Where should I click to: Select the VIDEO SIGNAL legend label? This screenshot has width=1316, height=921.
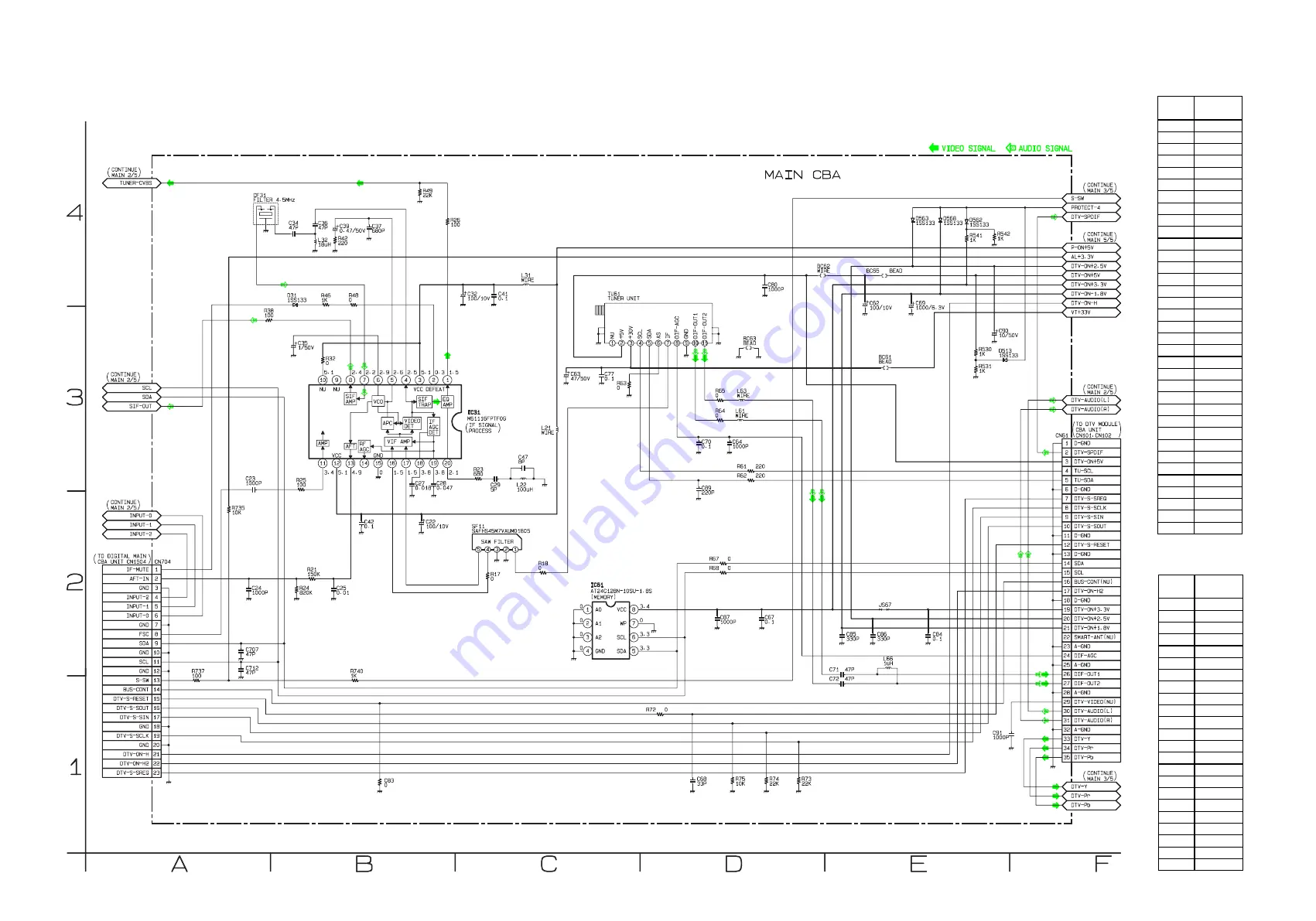pyautogui.click(x=968, y=148)
